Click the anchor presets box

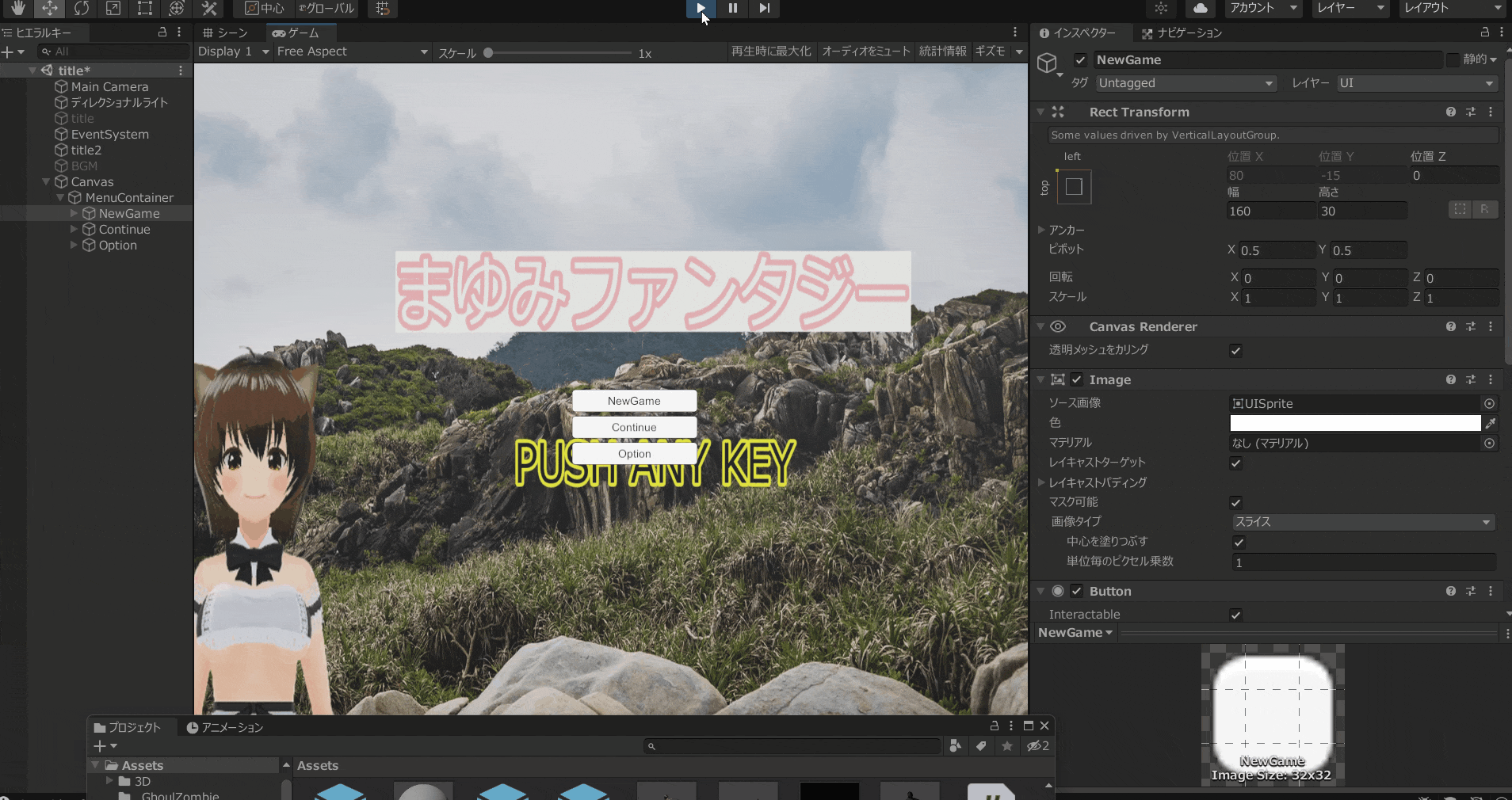(1074, 187)
